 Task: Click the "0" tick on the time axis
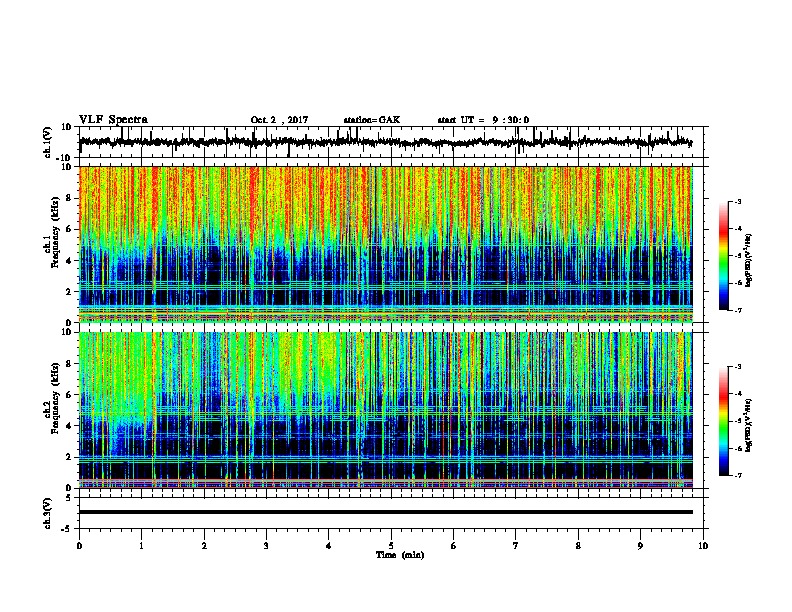(x=79, y=546)
